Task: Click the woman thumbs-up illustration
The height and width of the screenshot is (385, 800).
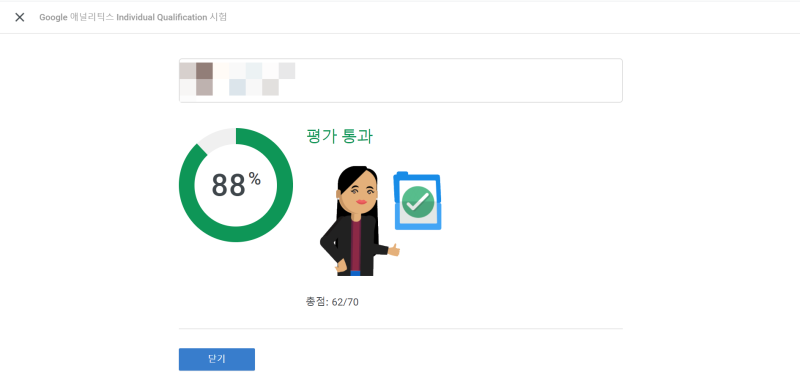Action: point(359,221)
